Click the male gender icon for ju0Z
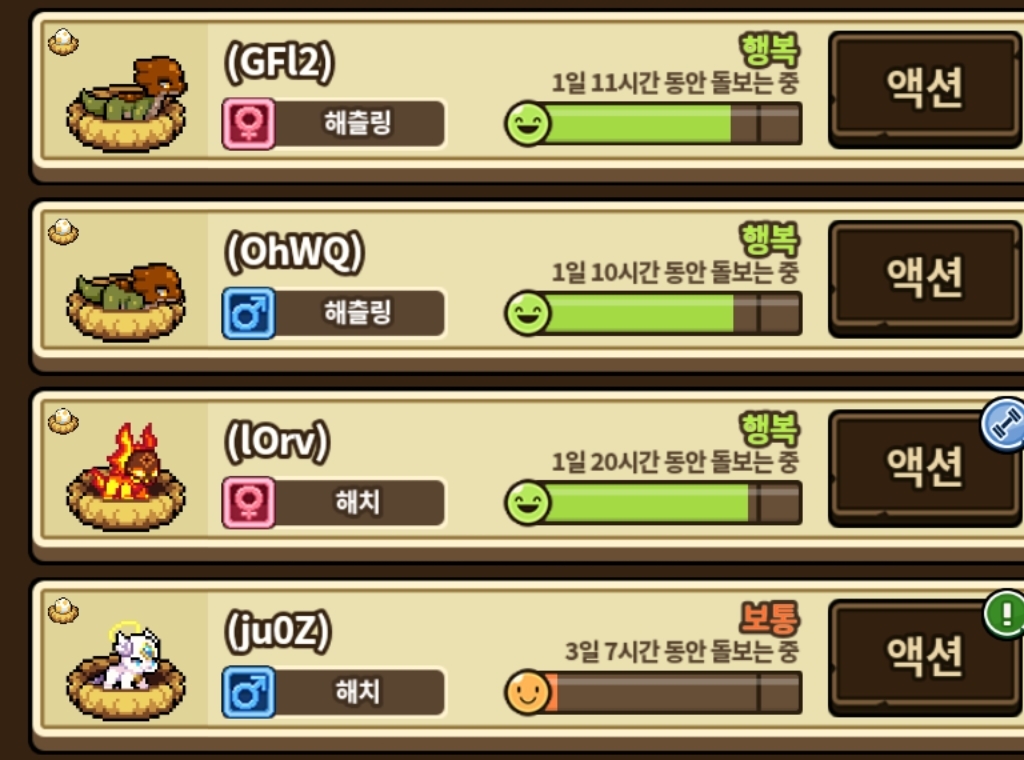Image resolution: width=1024 pixels, height=760 pixels. 249,692
